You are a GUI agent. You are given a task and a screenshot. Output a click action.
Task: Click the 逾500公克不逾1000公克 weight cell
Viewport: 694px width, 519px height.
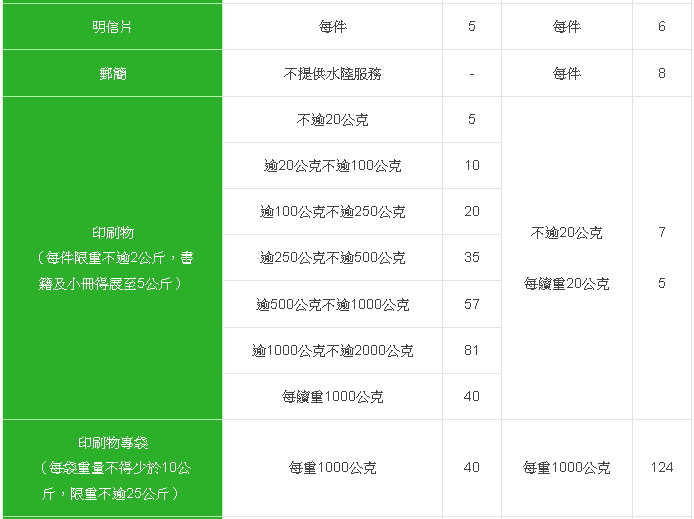(x=332, y=304)
